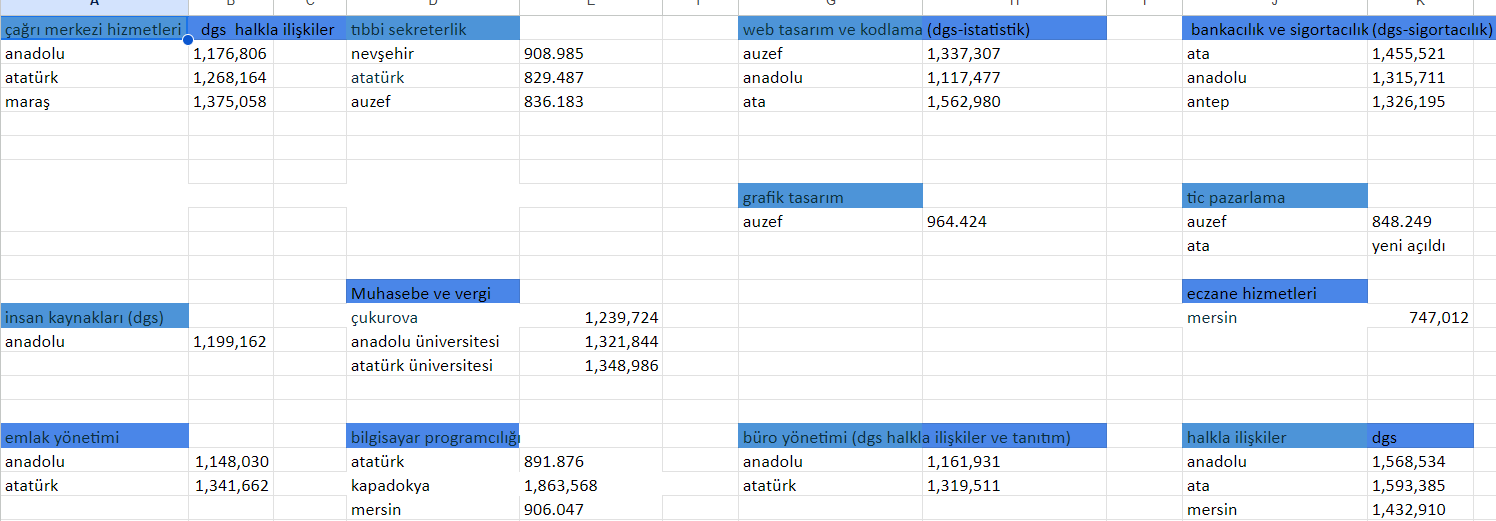This screenshot has height=521, width=1496.
Task: Click the cell showing 964.424
Action: (1014, 221)
